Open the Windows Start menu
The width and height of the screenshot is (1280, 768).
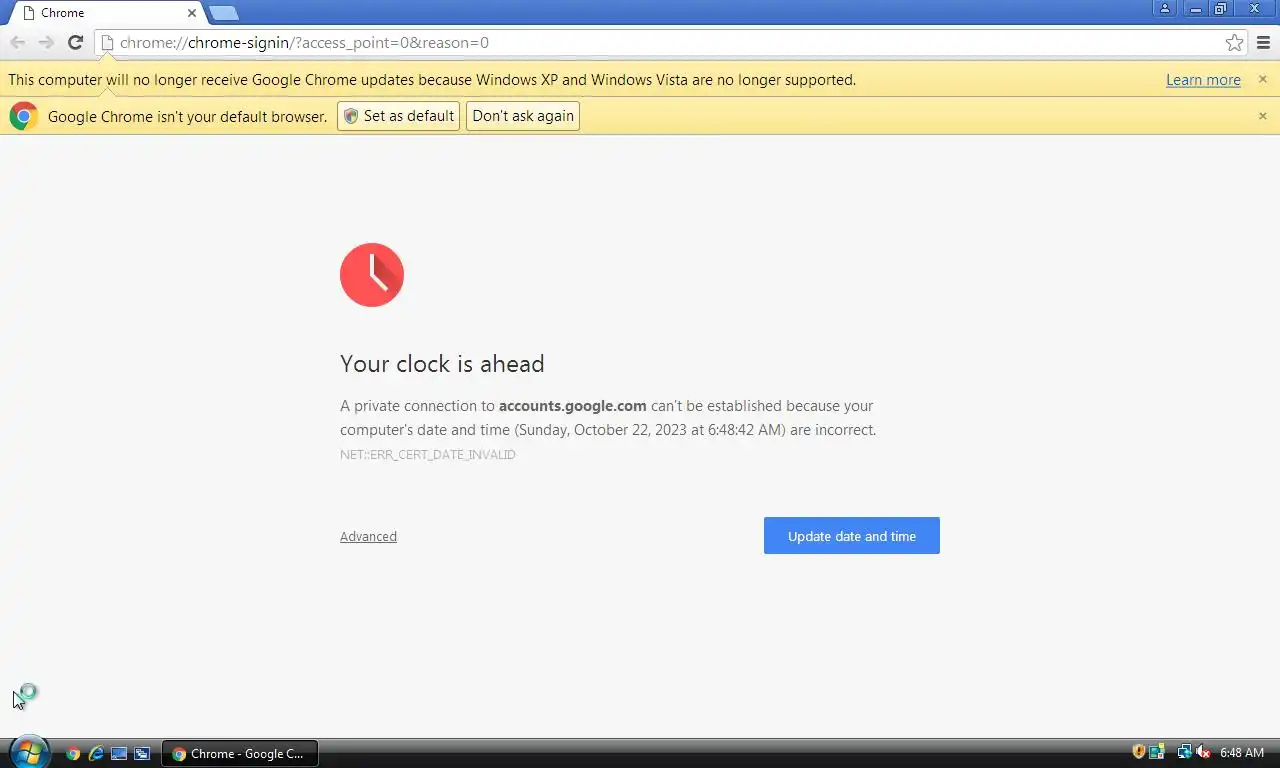pyautogui.click(x=29, y=752)
